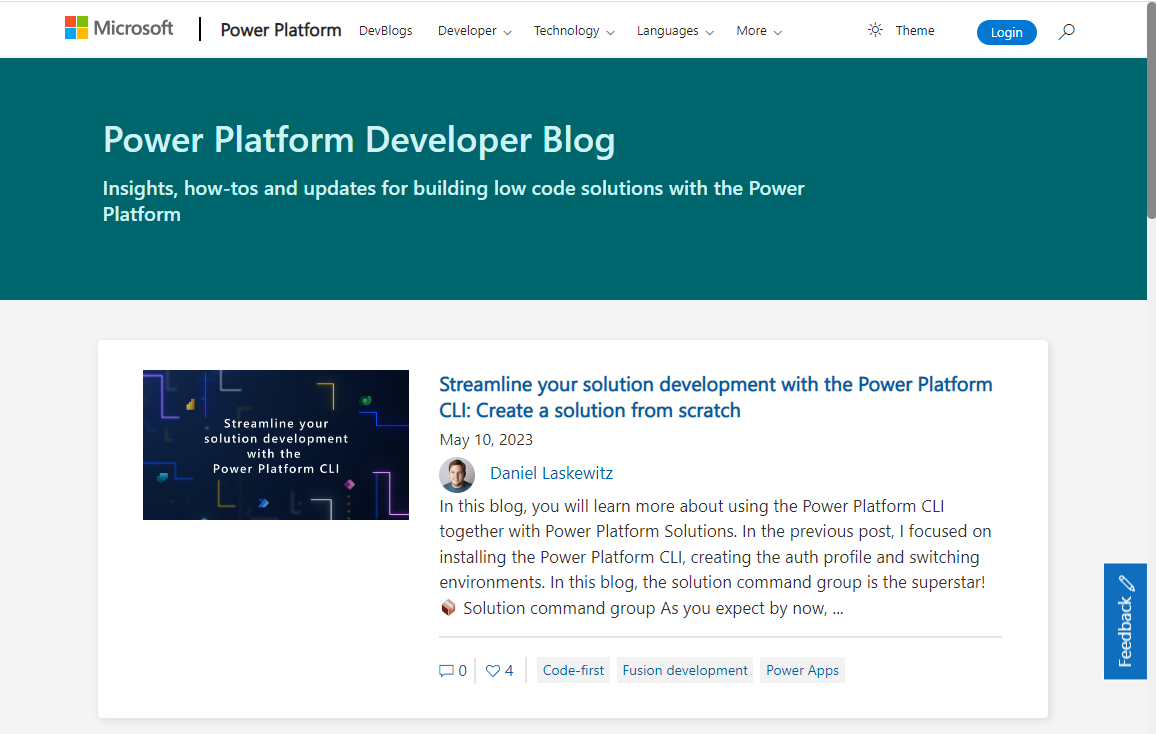Select DevBlogs in the top navigation

pyautogui.click(x=385, y=30)
